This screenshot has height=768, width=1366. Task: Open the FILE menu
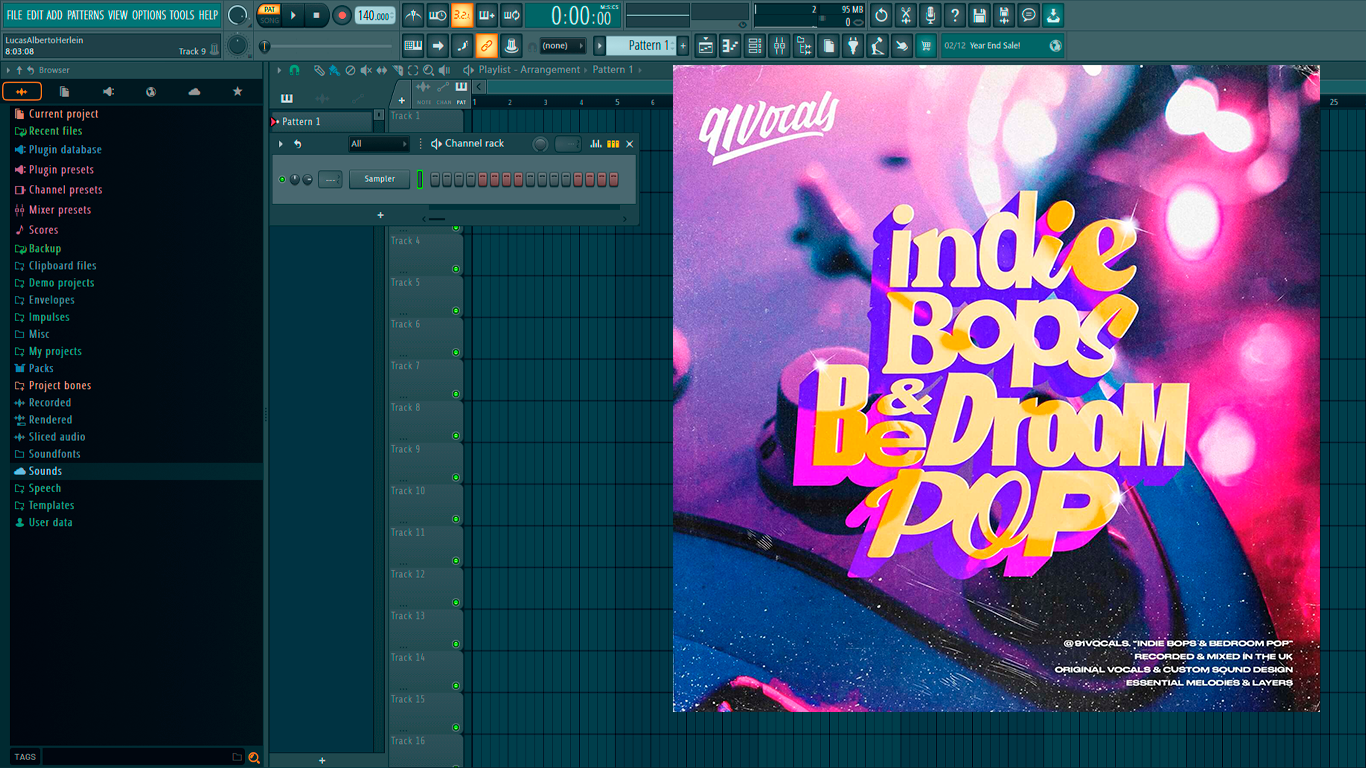click(x=14, y=15)
